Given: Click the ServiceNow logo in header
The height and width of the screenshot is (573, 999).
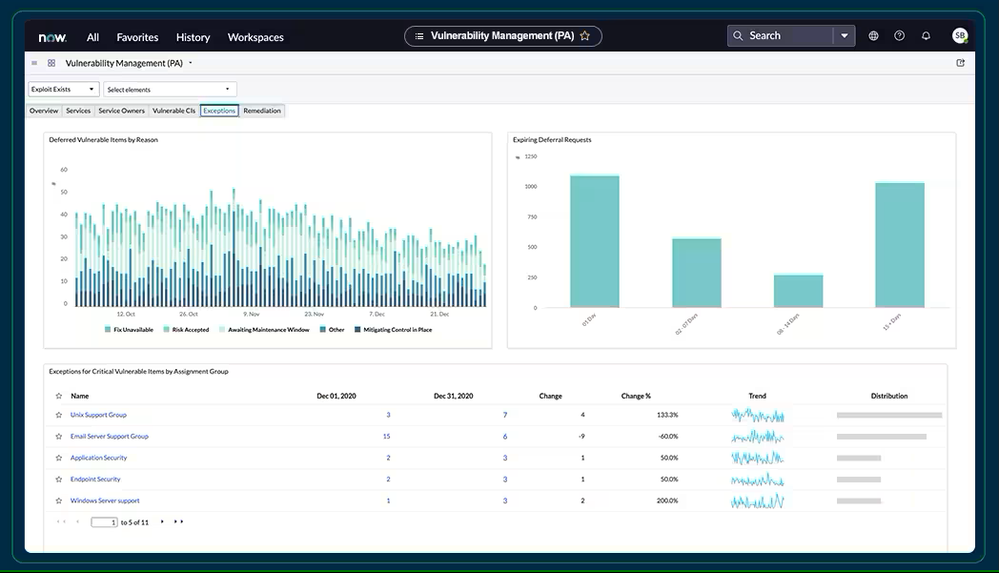Looking at the screenshot, I should pyautogui.click(x=52, y=37).
